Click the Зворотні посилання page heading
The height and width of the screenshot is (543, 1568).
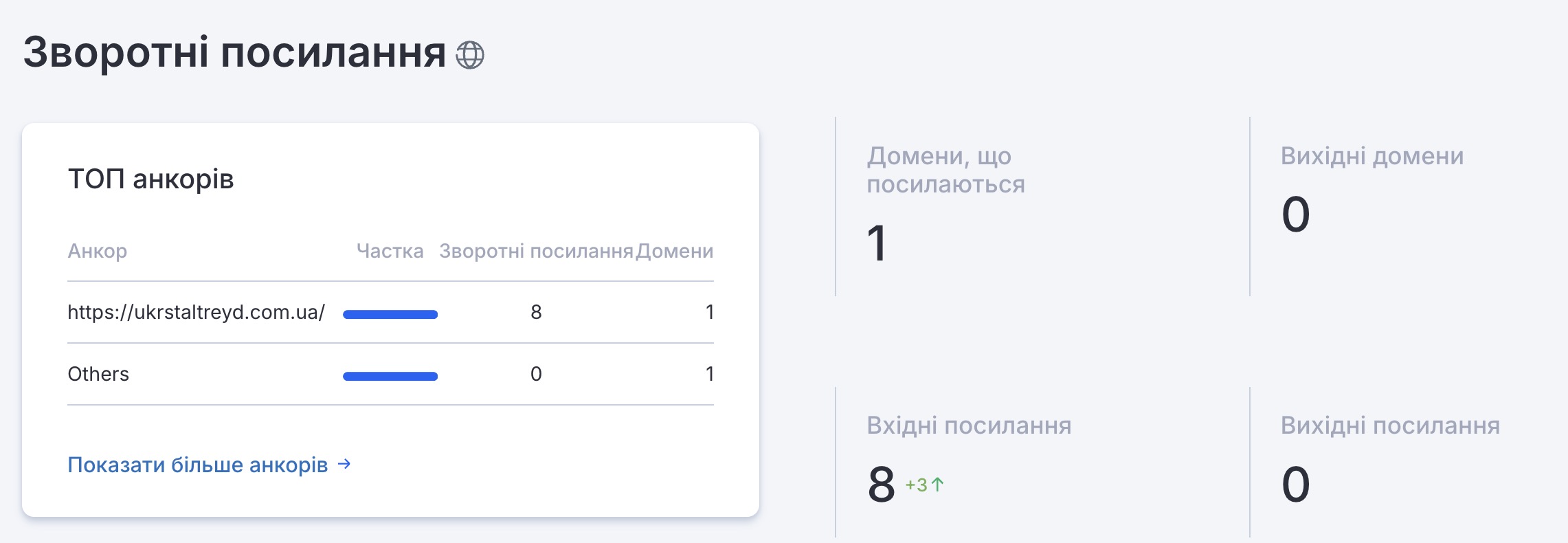point(234,53)
